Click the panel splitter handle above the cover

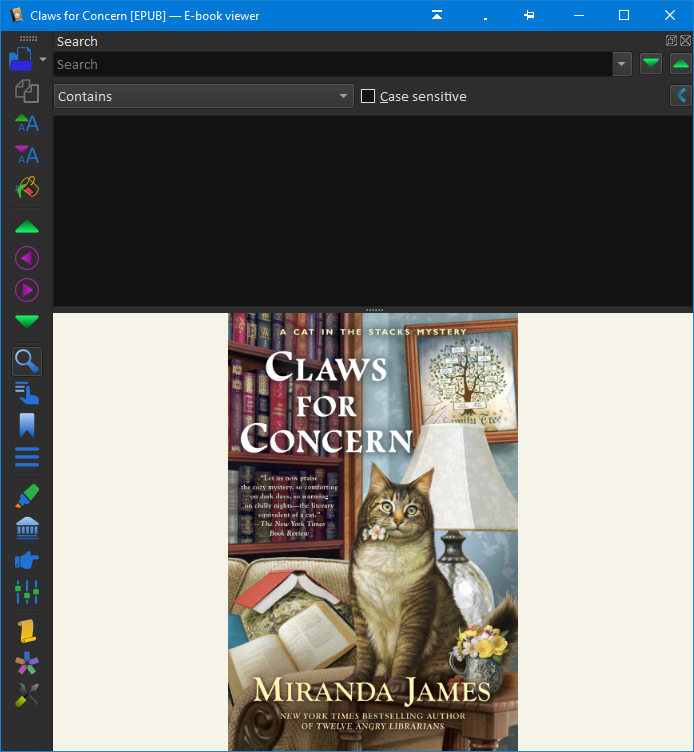pyautogui.click(x=374, y=310)
